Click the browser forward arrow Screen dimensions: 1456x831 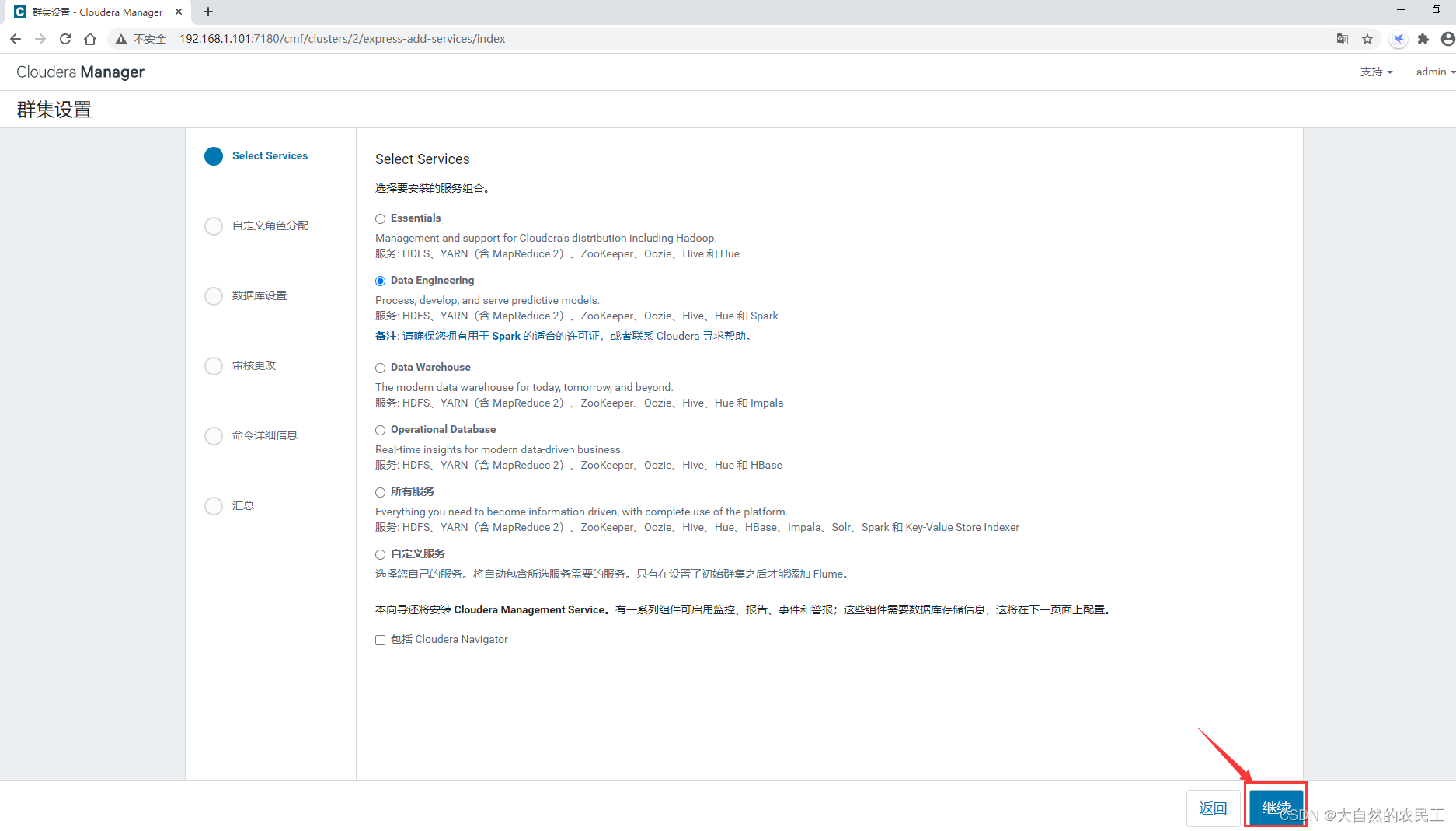click(x=40, y=39)
